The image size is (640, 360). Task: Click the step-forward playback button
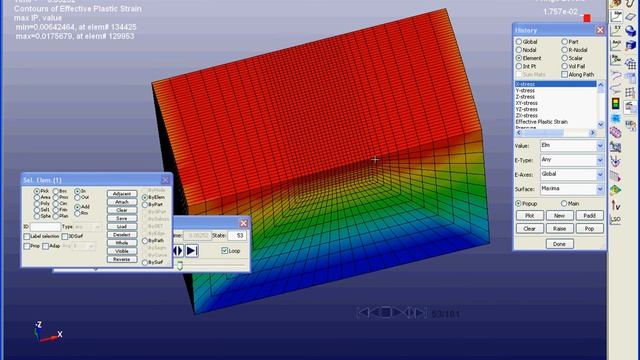tap(192, 251)
